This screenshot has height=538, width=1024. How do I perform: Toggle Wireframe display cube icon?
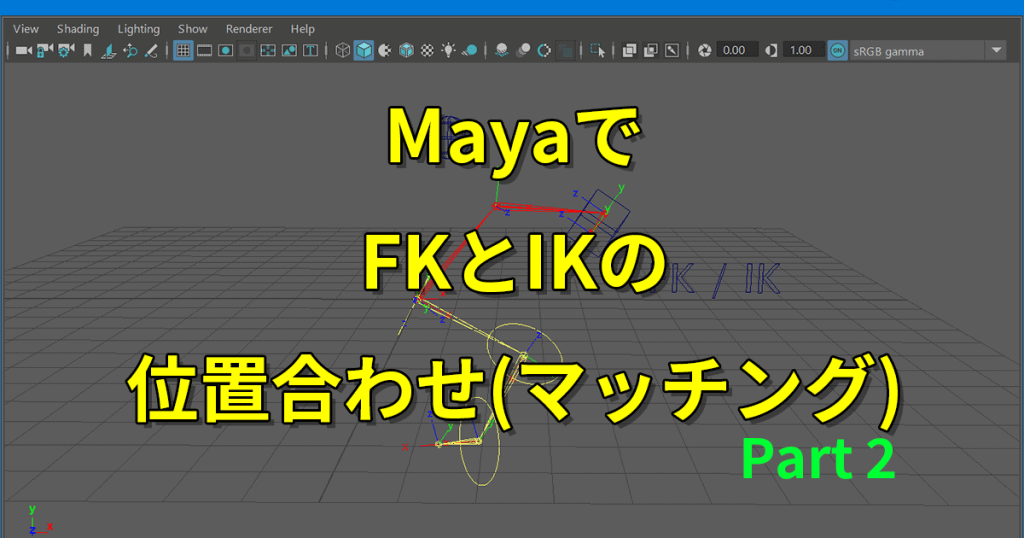click(x=343, y=50)
